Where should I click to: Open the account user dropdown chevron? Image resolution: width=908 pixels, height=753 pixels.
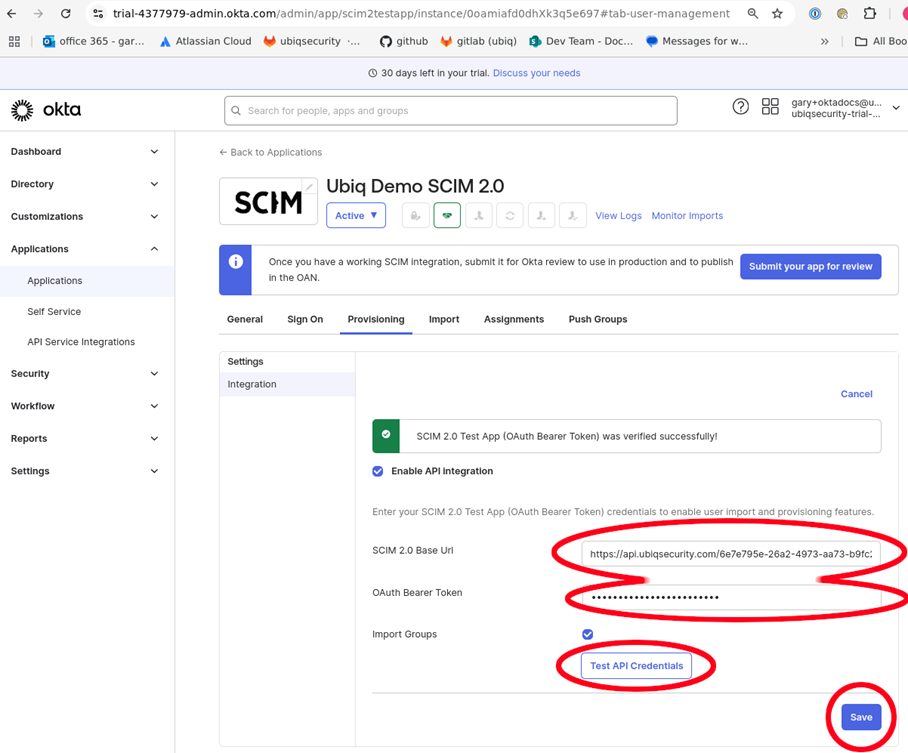[896, 108]
